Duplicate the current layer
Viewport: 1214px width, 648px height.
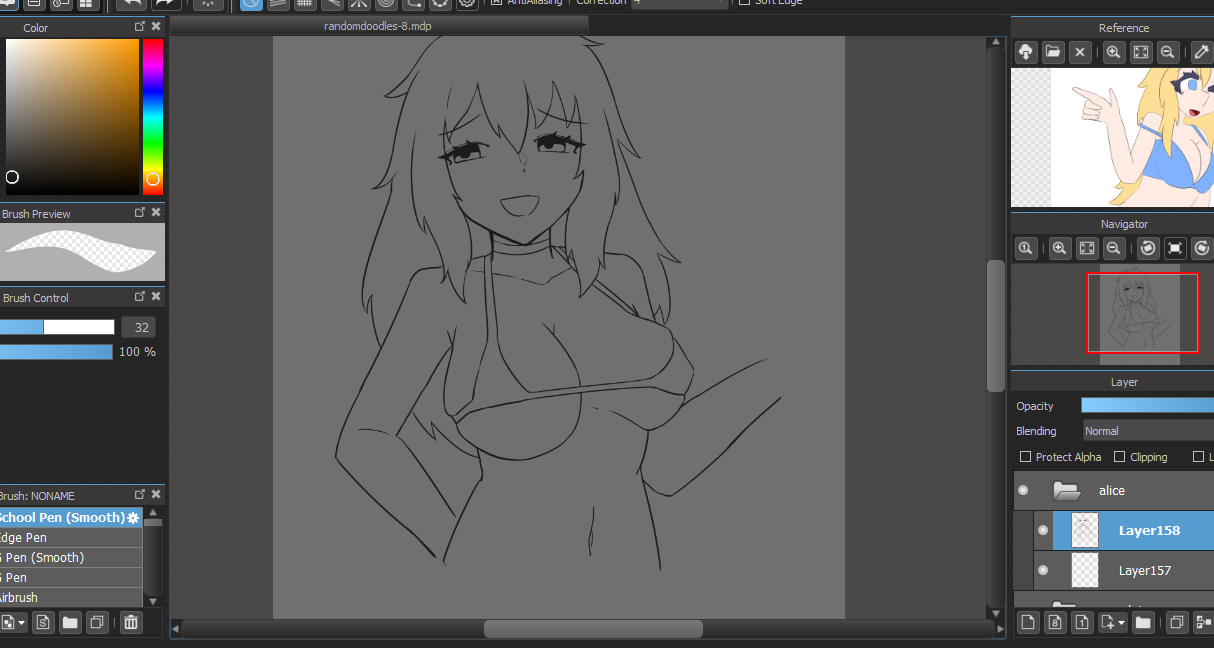tap(1177, 623)
